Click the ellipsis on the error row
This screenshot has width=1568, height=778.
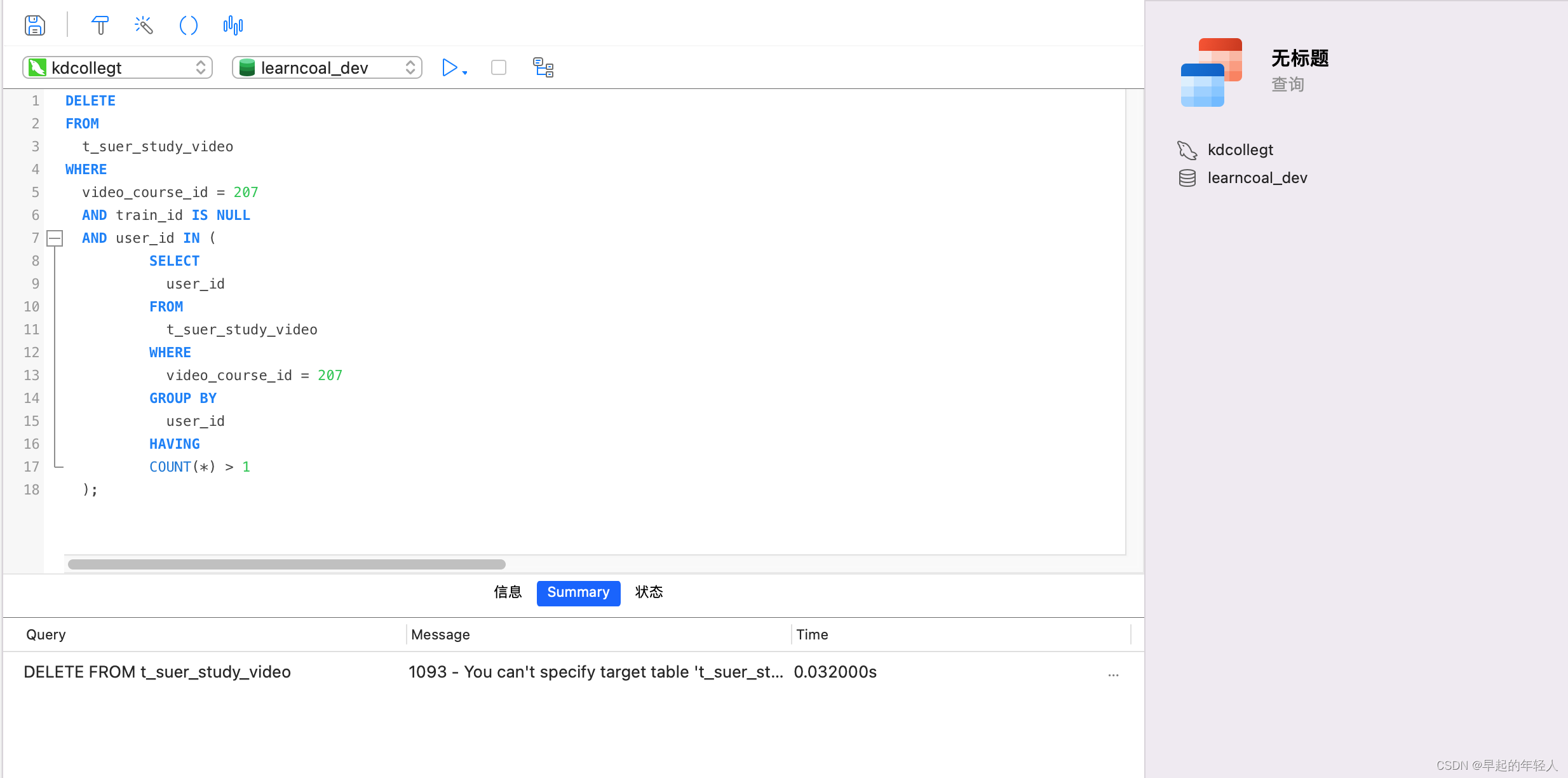[x=1113, y=675]
